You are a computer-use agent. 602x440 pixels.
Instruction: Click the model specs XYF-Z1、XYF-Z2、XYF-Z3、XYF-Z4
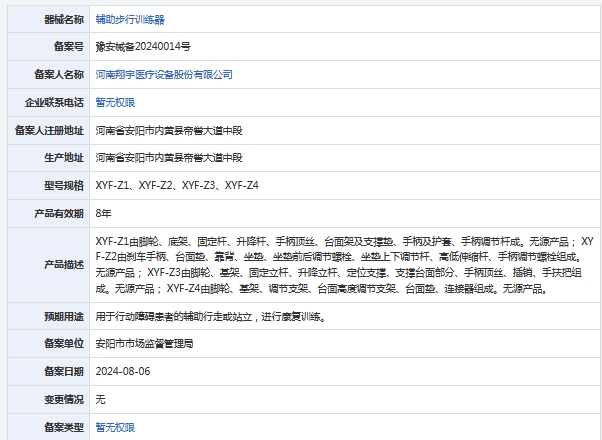tap(177, 185)
